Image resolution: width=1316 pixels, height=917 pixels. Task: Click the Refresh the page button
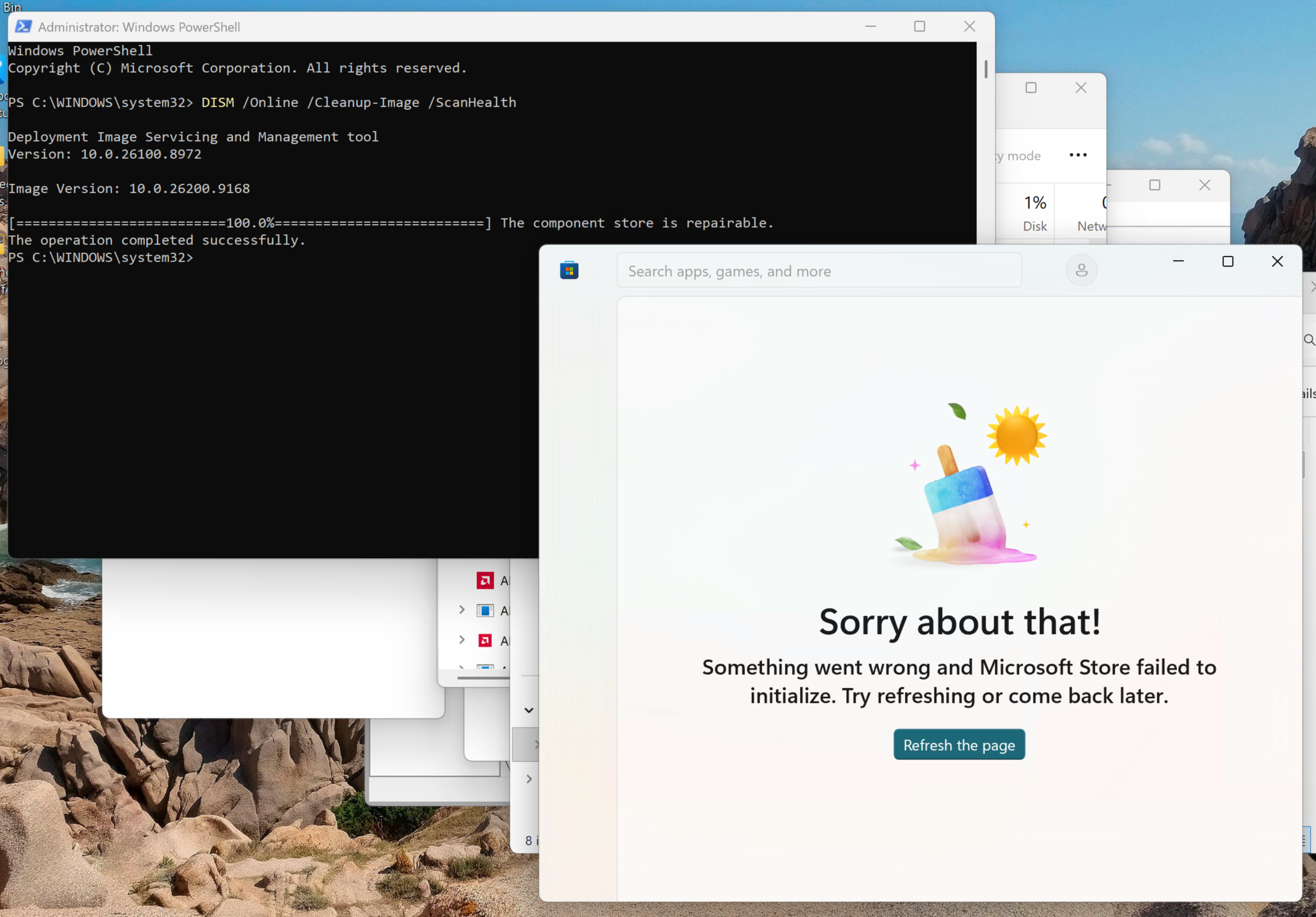tap(959, 745)
